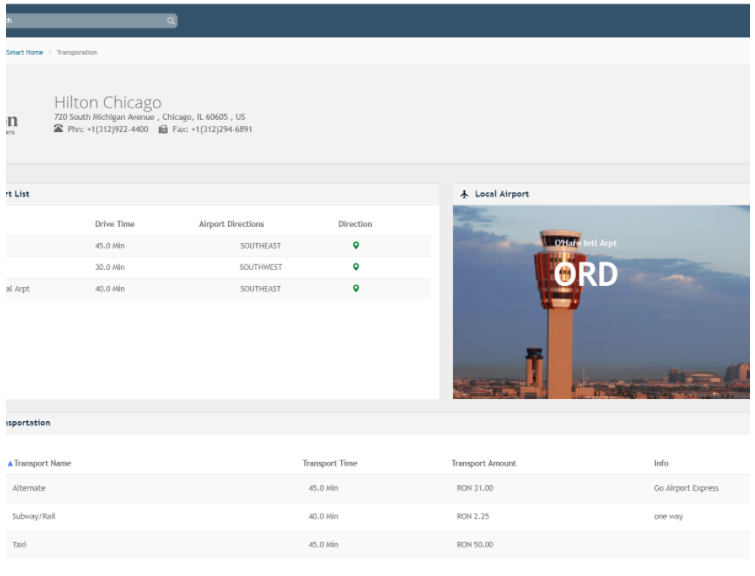Screen dimensions: 755x576
Task: Click the Transport Name column header
Action: (42, 463)
